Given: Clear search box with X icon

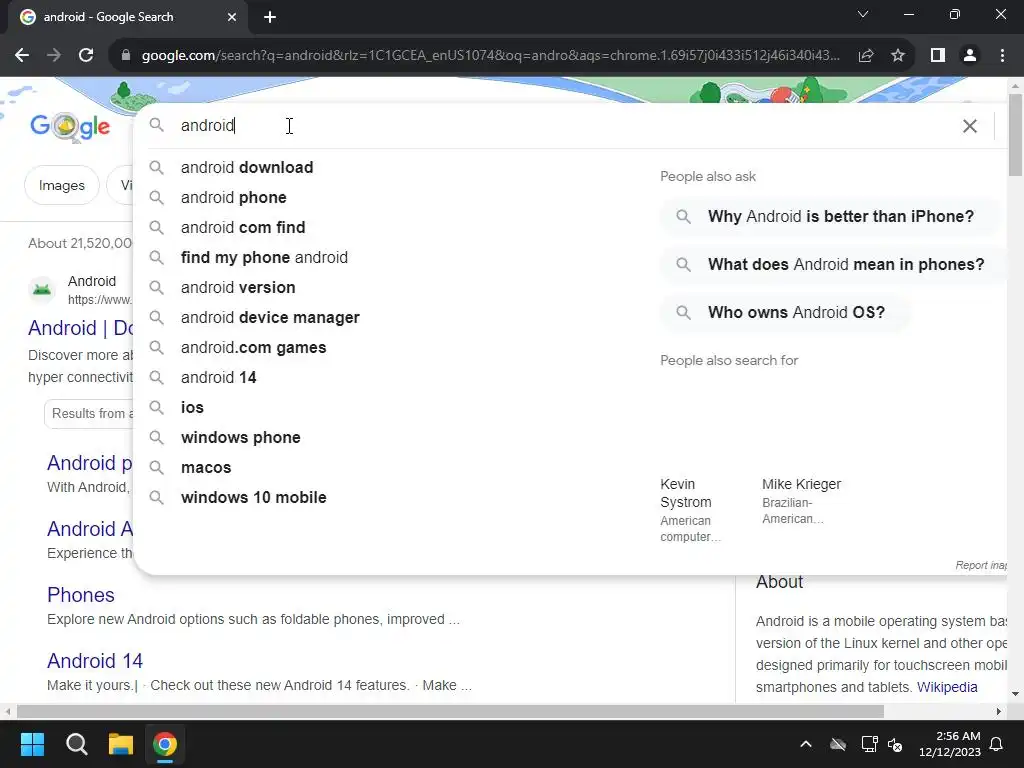Looking at the screenshot, I should click(970, 126).
